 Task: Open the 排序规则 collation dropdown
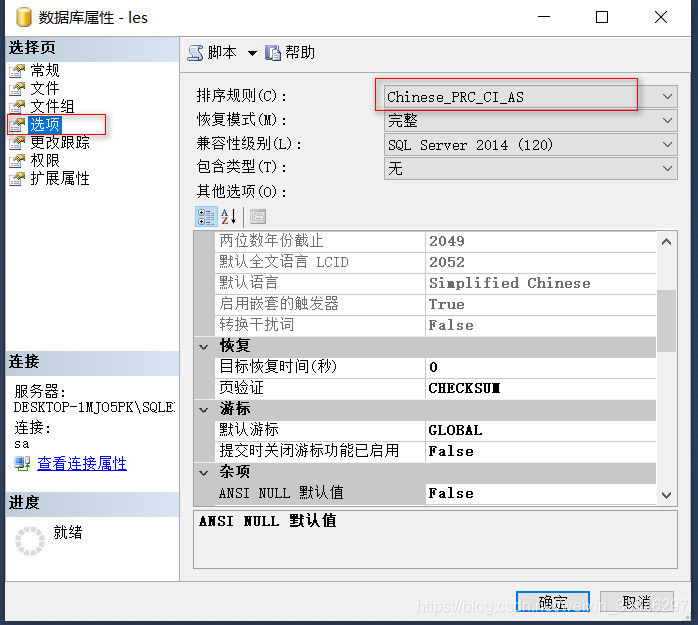coord(667,97)
